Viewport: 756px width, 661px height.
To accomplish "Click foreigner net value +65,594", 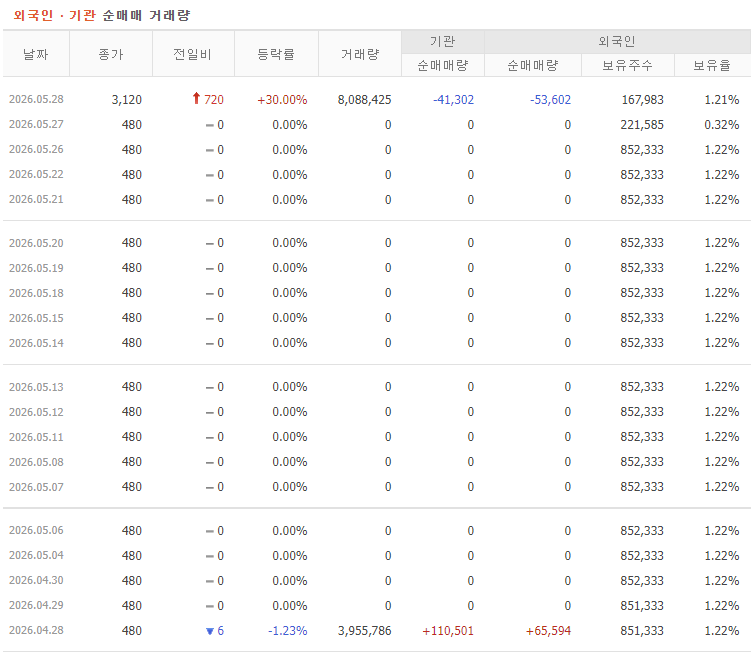I will tap(548, 631).
